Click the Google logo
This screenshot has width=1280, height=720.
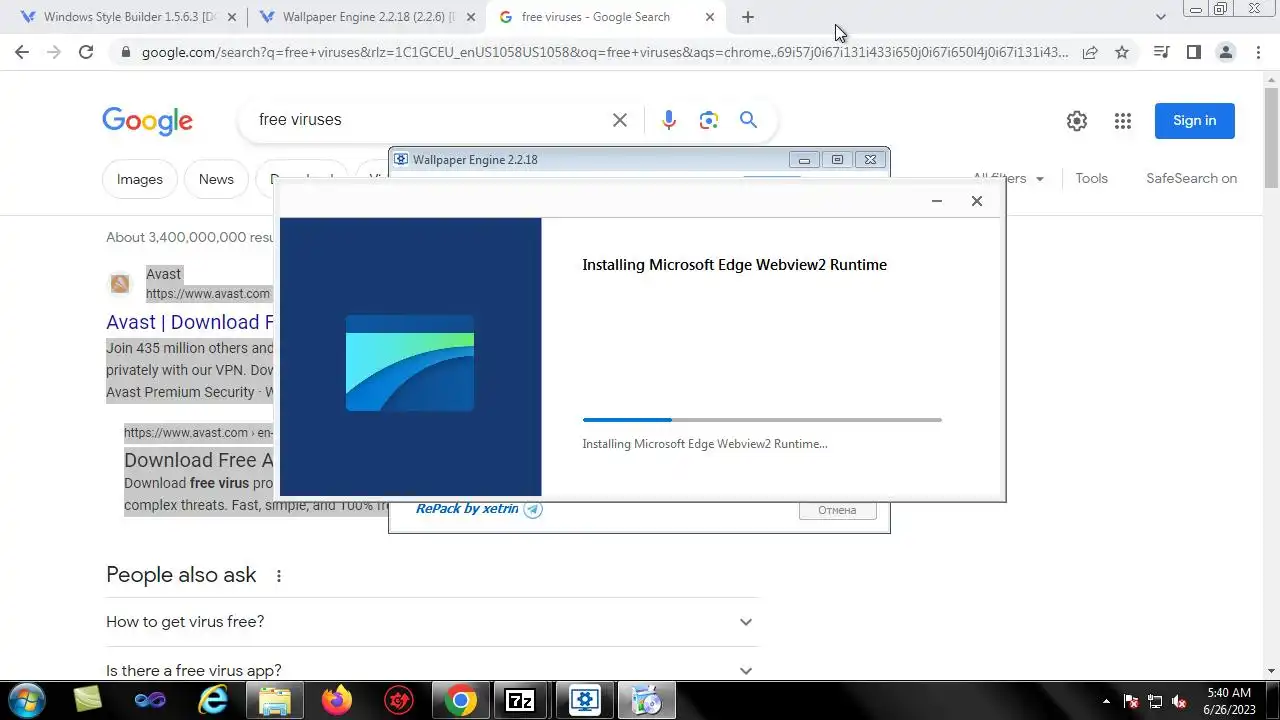147,121
